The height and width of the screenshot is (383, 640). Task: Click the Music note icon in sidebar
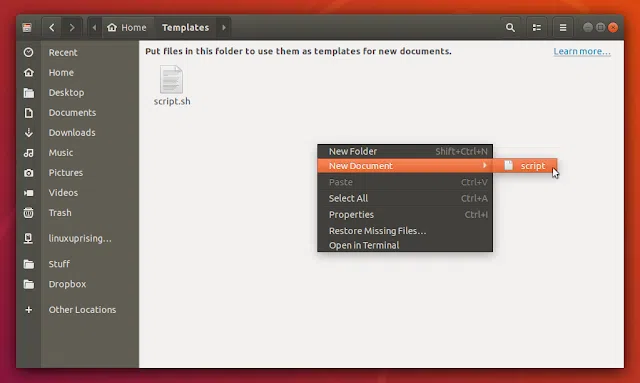29,153
